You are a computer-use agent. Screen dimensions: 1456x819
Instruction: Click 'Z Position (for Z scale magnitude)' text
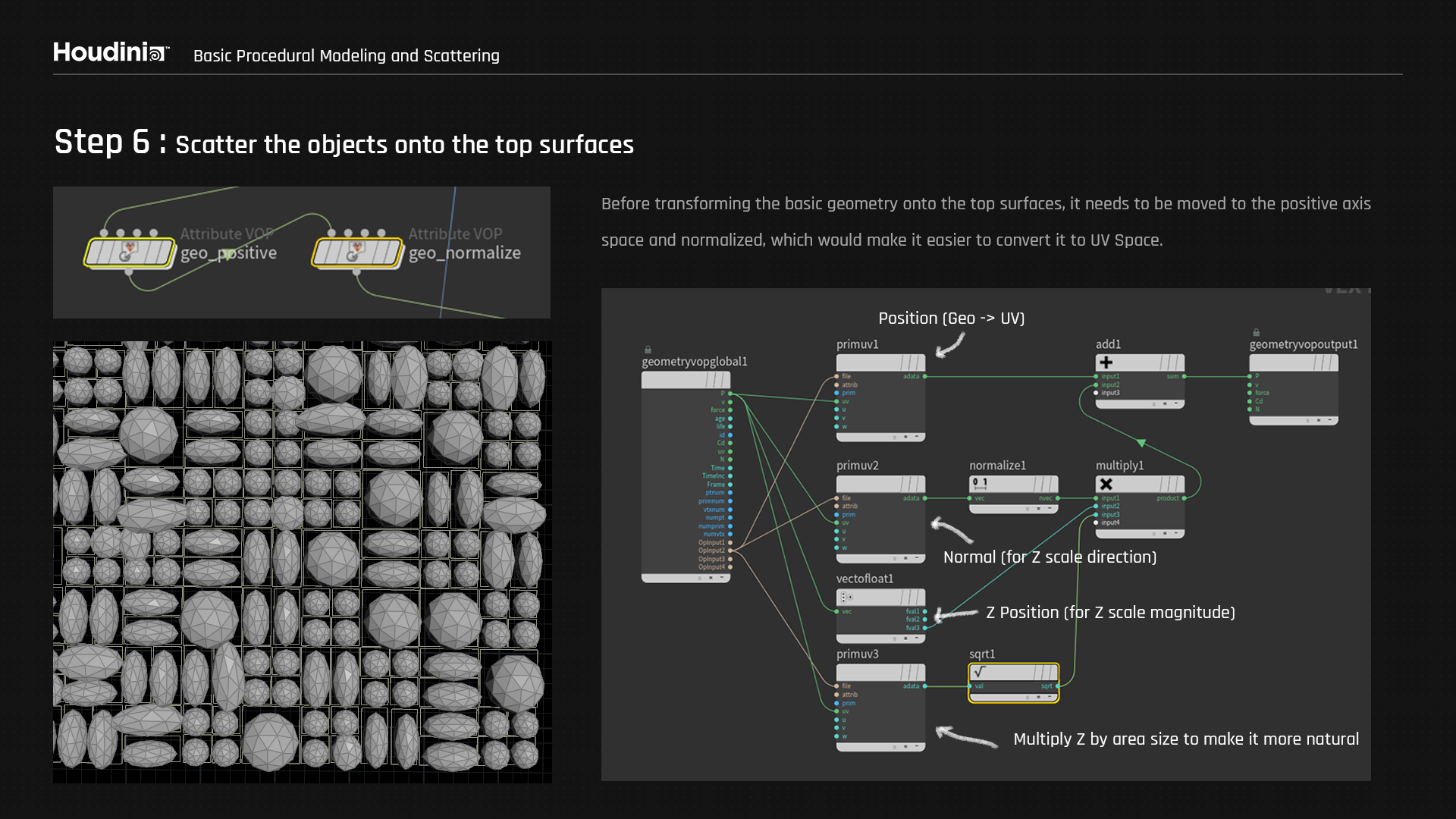(1110, 613)
